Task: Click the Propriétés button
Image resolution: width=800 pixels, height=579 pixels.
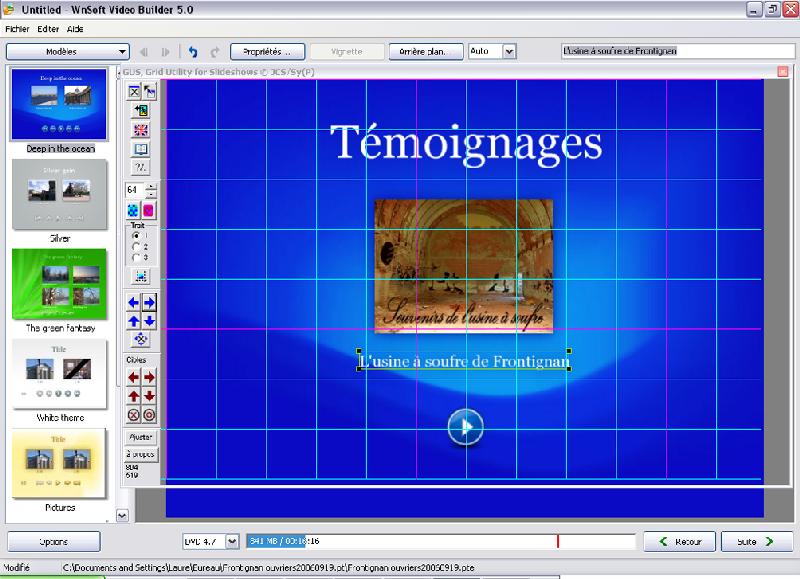Action: (267, 52)
